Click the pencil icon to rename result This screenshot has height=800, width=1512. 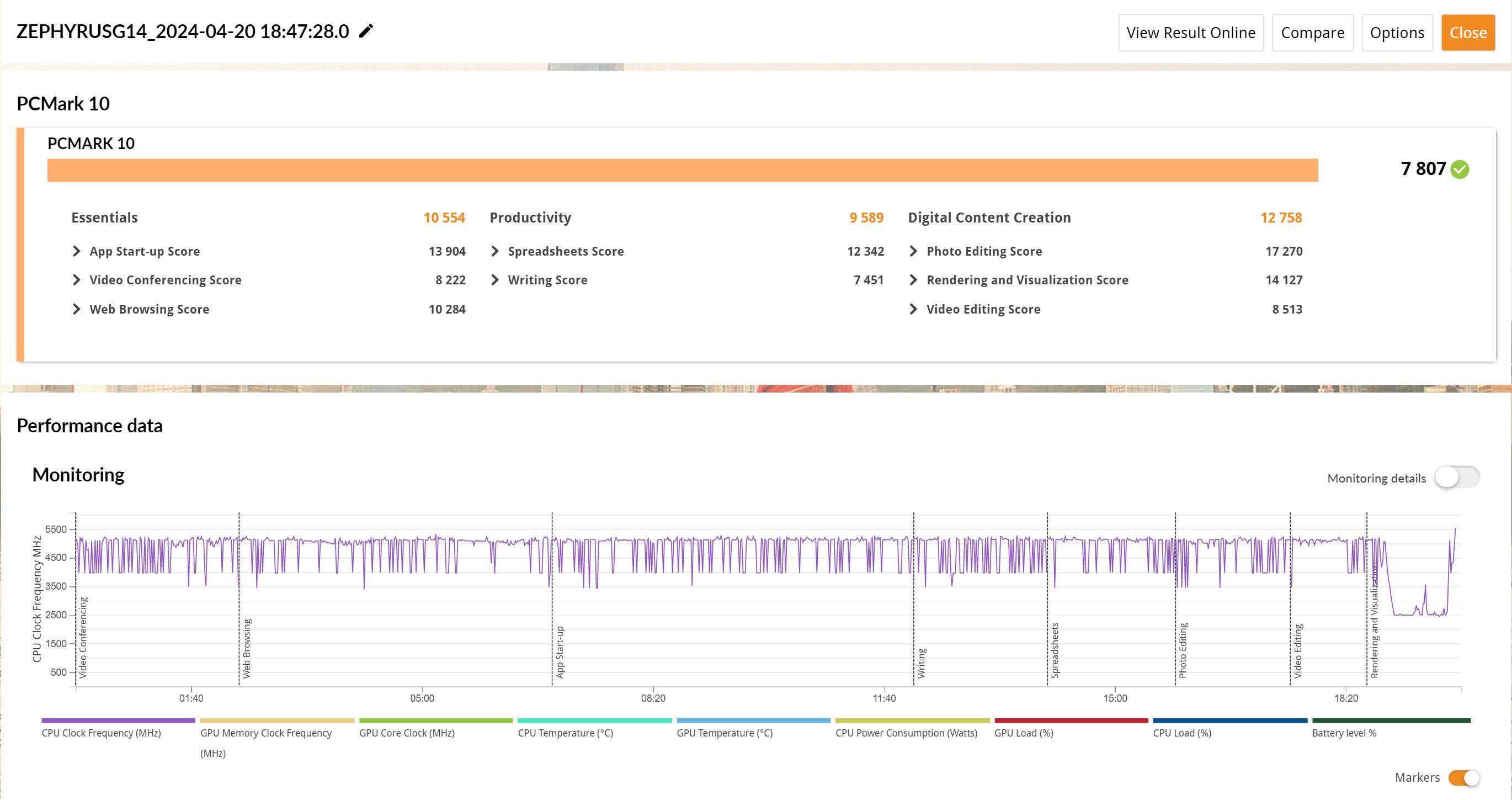[x=366, y=31]
